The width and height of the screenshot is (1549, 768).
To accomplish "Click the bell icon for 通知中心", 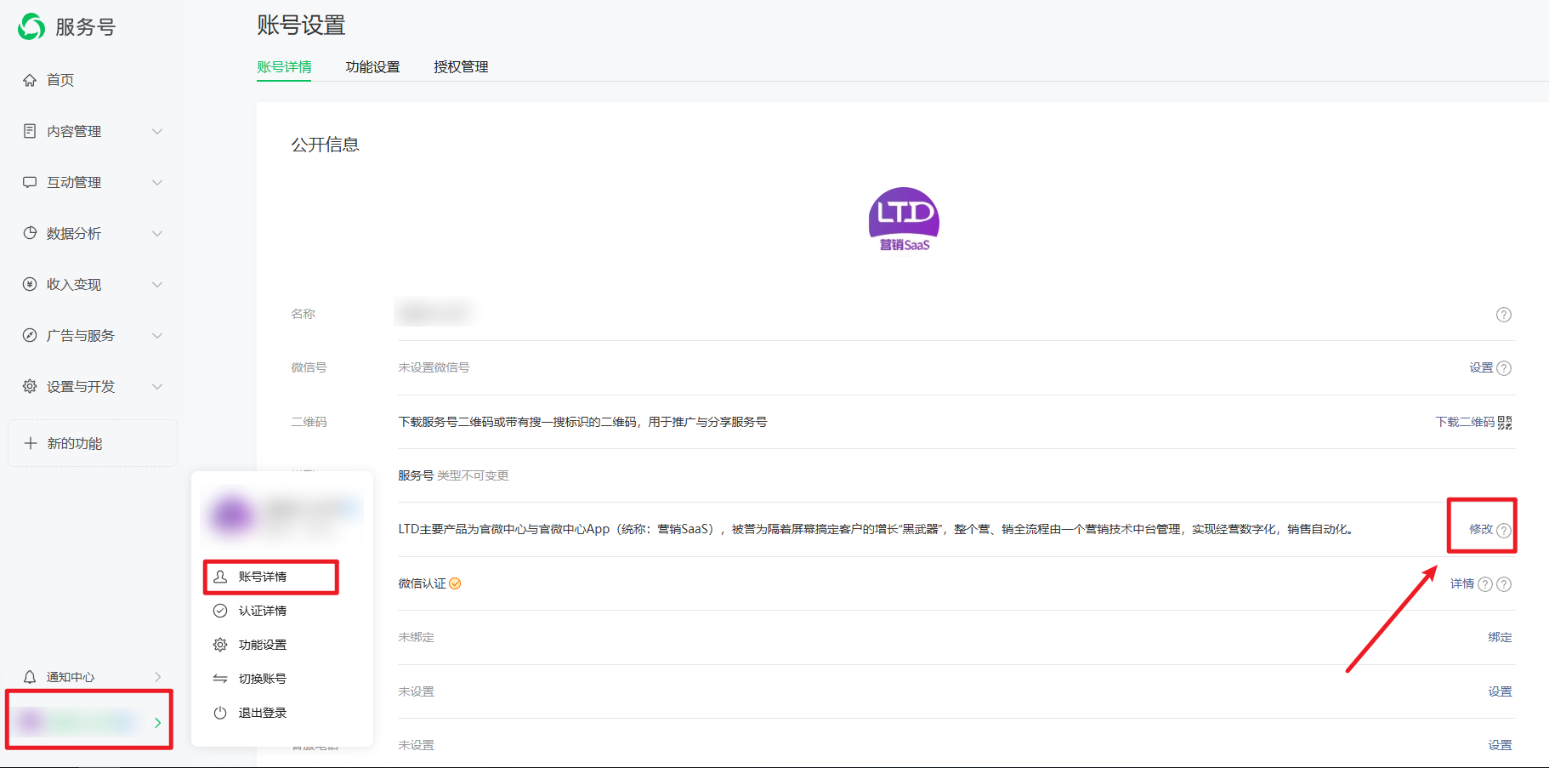I will pos(30,677).
